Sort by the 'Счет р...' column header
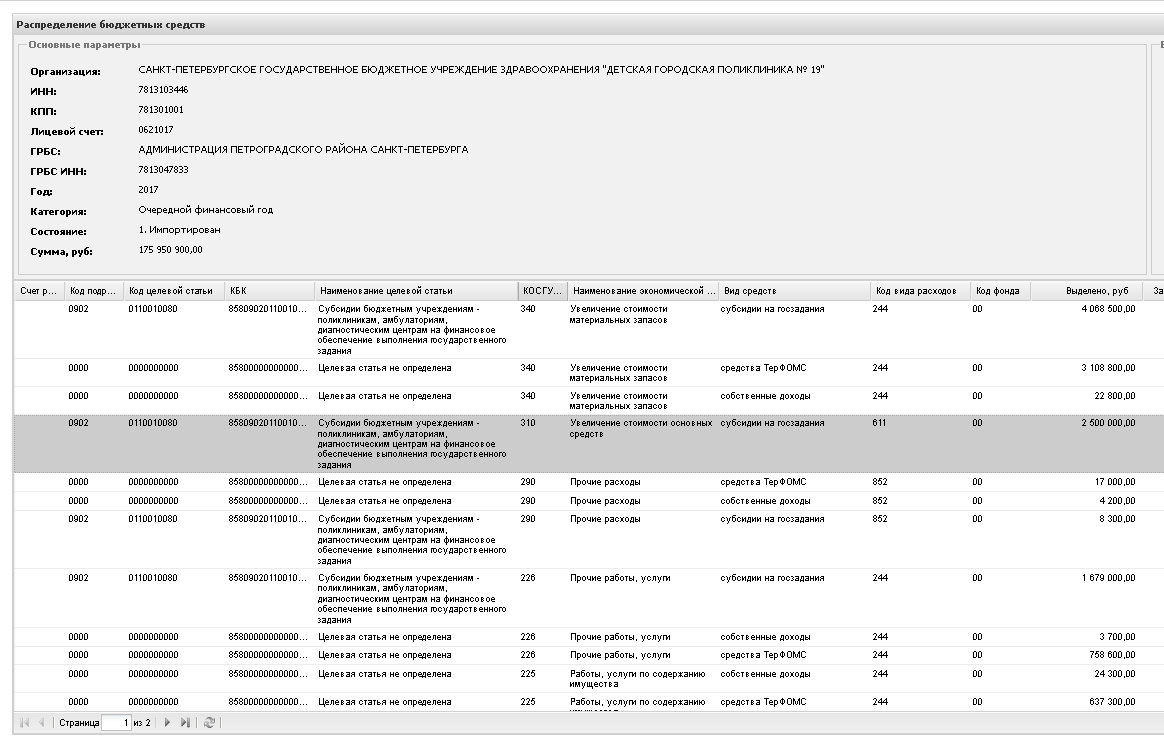 [39, 290]
